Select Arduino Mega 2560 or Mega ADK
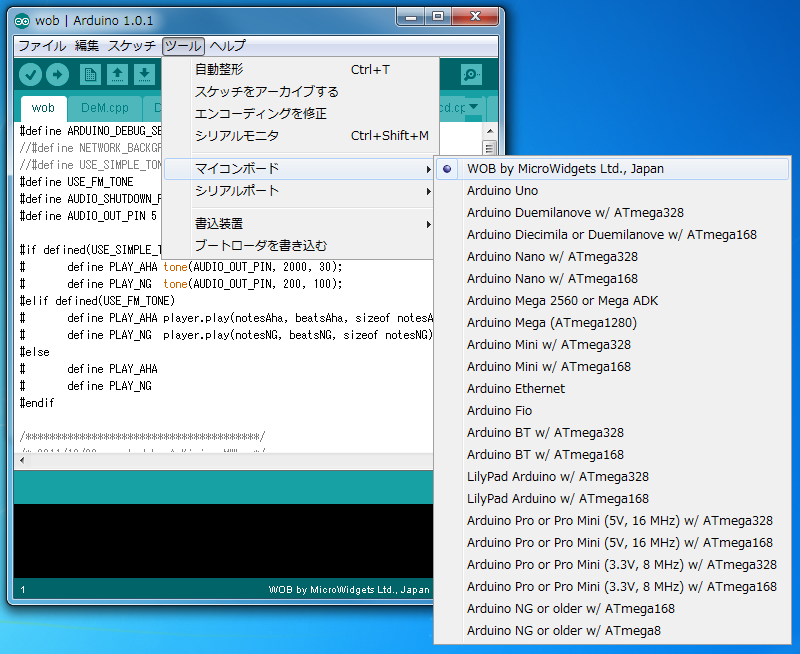The height and width of the screenshot is (654, 800). click(x=612, y=300)
